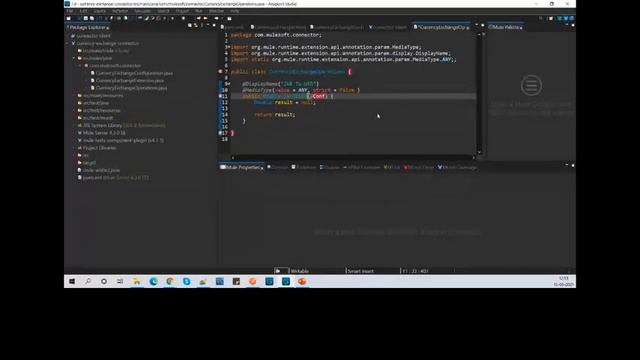Expand the Mule Server 4.3.0 EE node
640x360 pixels.
click(74, 133)
